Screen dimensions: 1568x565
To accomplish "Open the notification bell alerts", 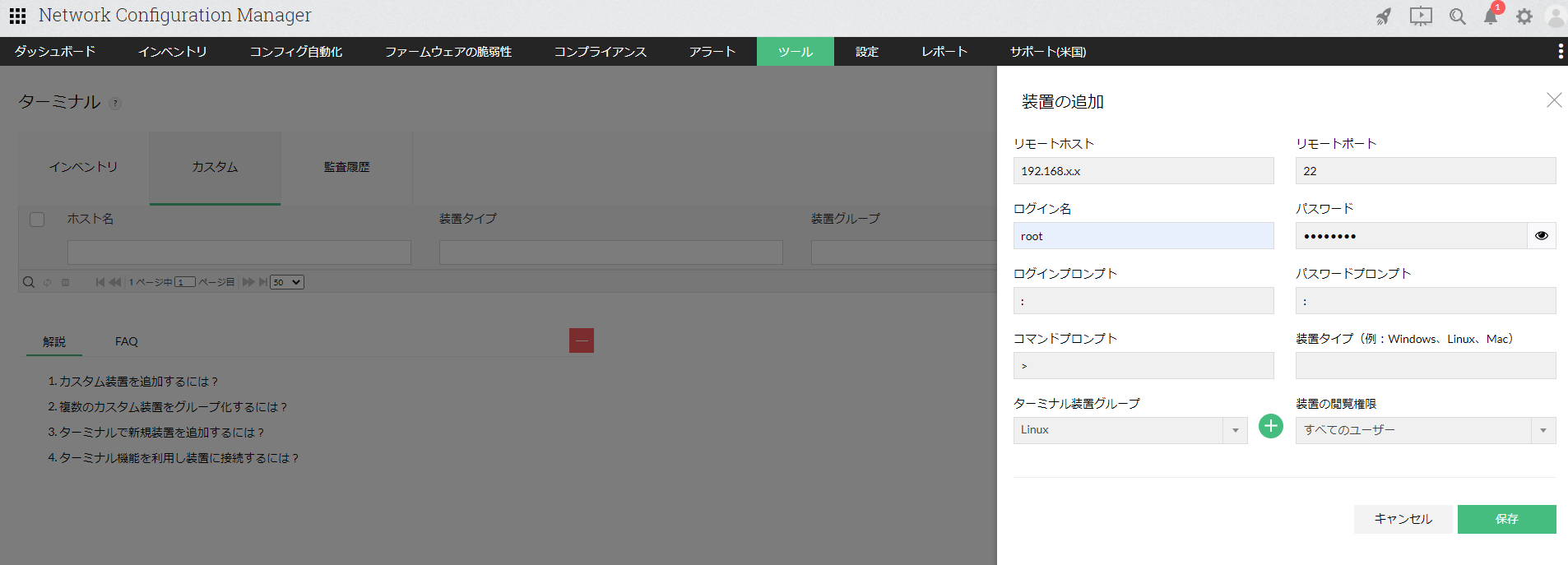I will pyautogui.click(x=1491, y=16).
